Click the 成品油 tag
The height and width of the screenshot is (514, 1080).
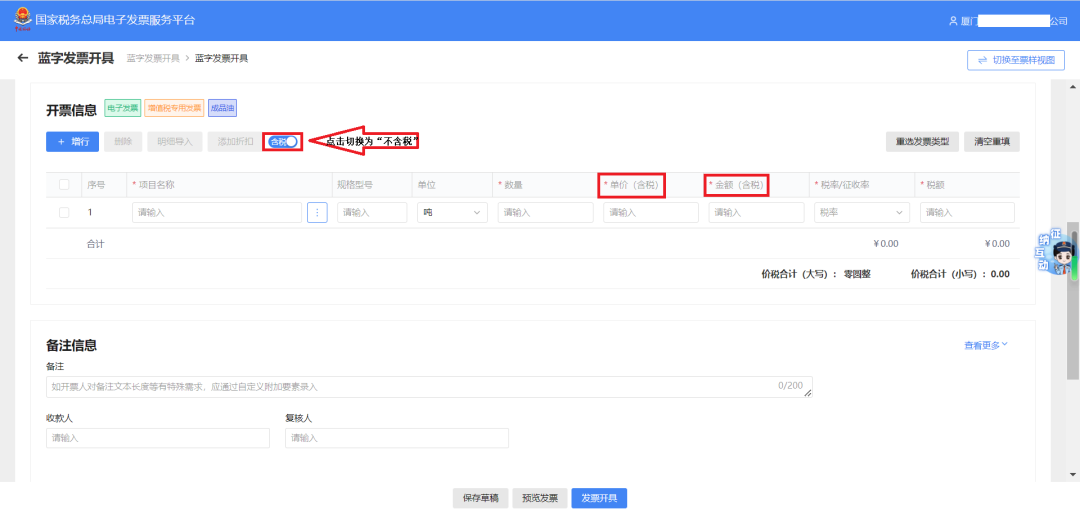[x=222, y=108]
